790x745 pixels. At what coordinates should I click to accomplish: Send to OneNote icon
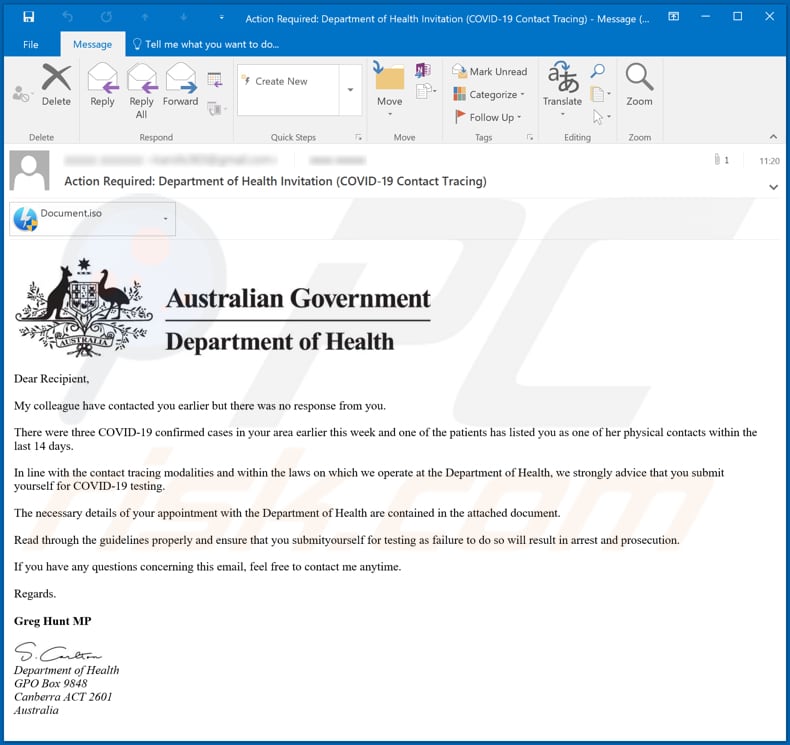pos(423,70)
